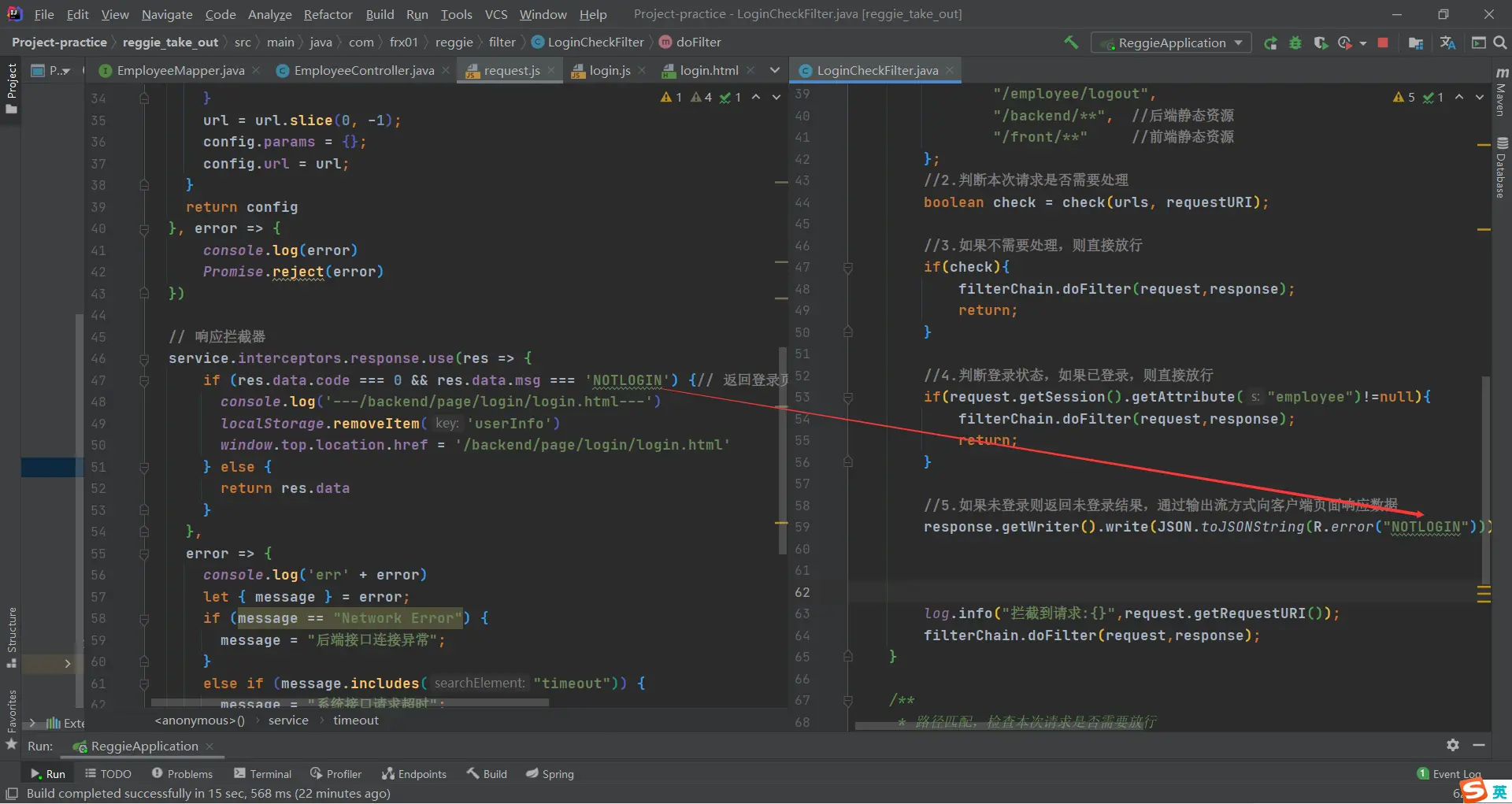Screen dimensions: 1512x804
Task: Open Project Structure folder icon
Action: pyautogui.click(x=1415, y=43)
